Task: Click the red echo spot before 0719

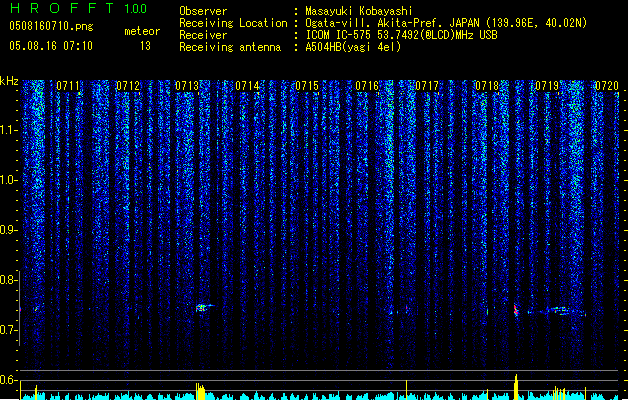Action: [x=516, y=310]
